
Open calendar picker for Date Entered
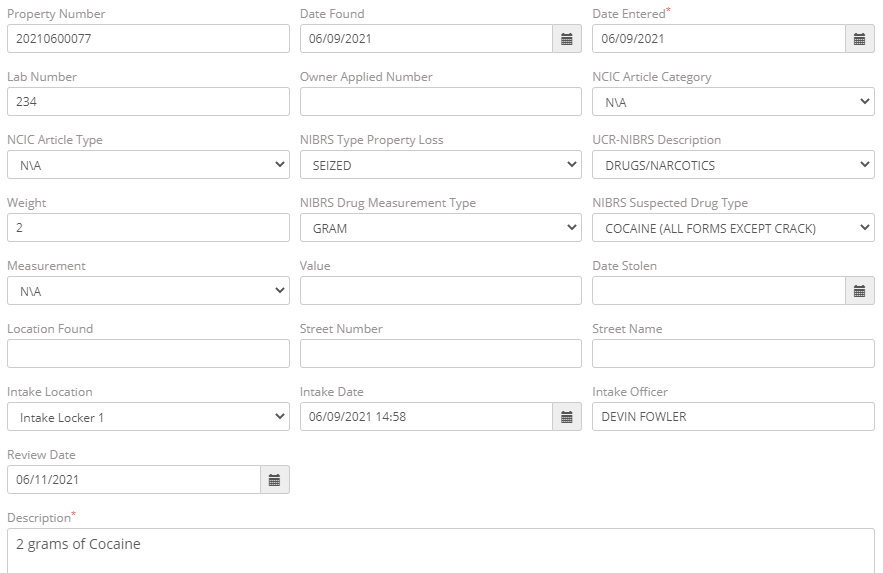click(x=859, y=39)
